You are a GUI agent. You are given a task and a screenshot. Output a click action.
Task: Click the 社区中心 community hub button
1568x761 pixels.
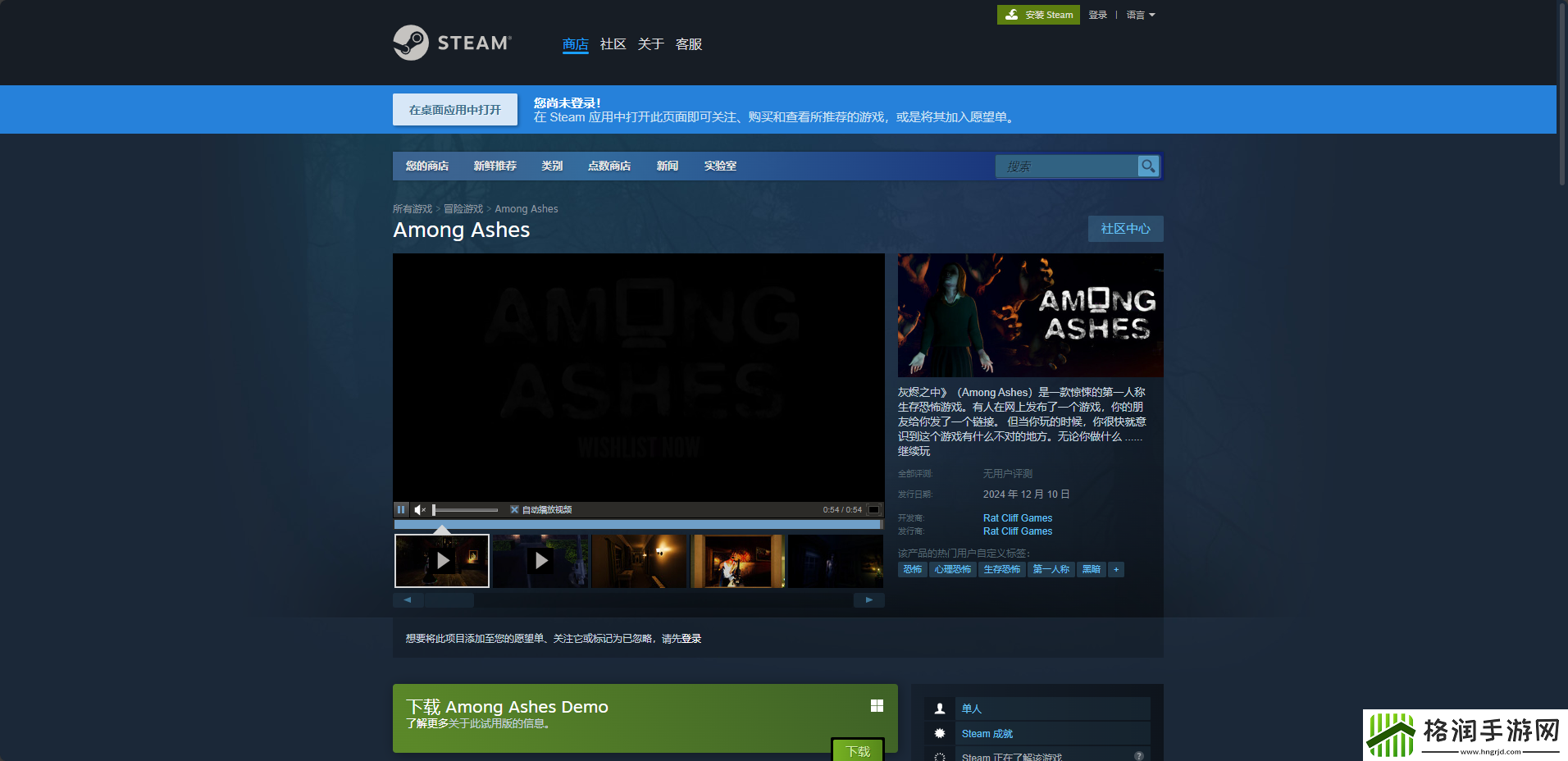pyautogui.click(x=1125, y=229)
